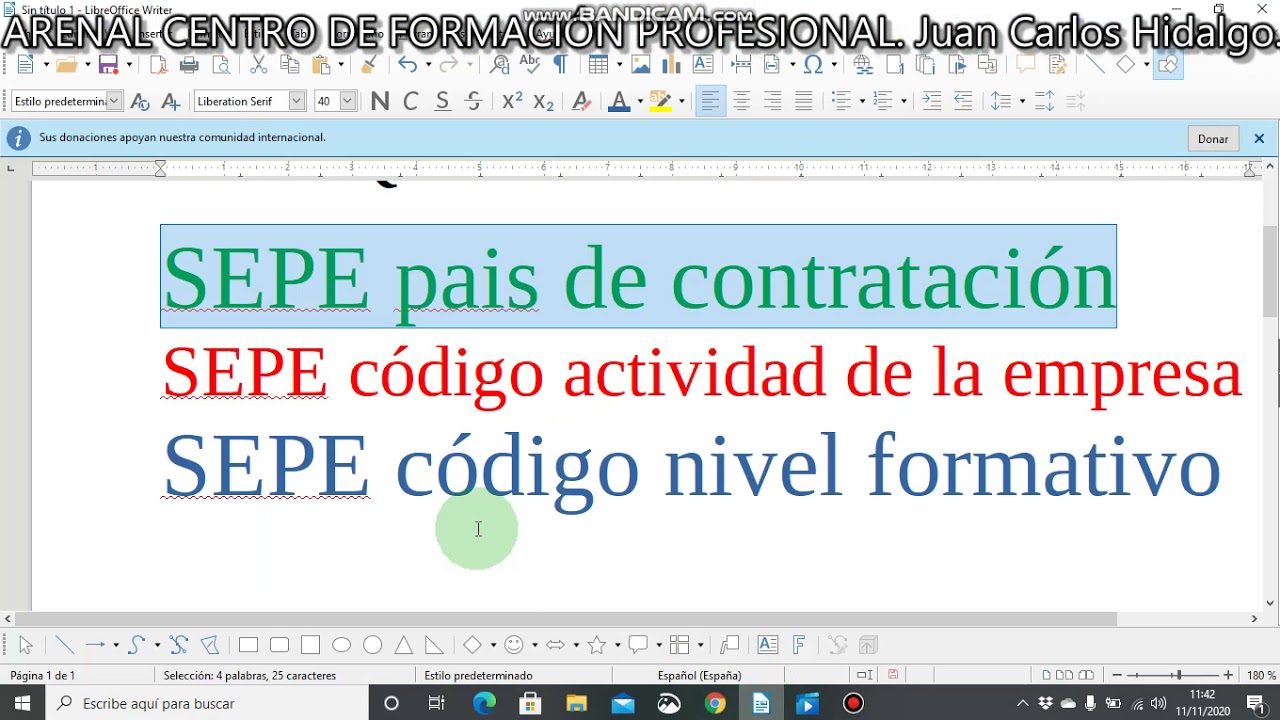Open the Insert Table dropdown arrow
This screenshot has height=720, width=1280.
click(619, 65)
